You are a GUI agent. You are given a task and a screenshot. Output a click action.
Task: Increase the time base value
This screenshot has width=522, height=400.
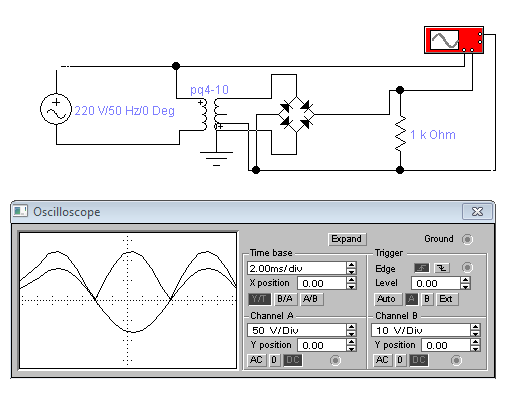[x=351, y=265]
